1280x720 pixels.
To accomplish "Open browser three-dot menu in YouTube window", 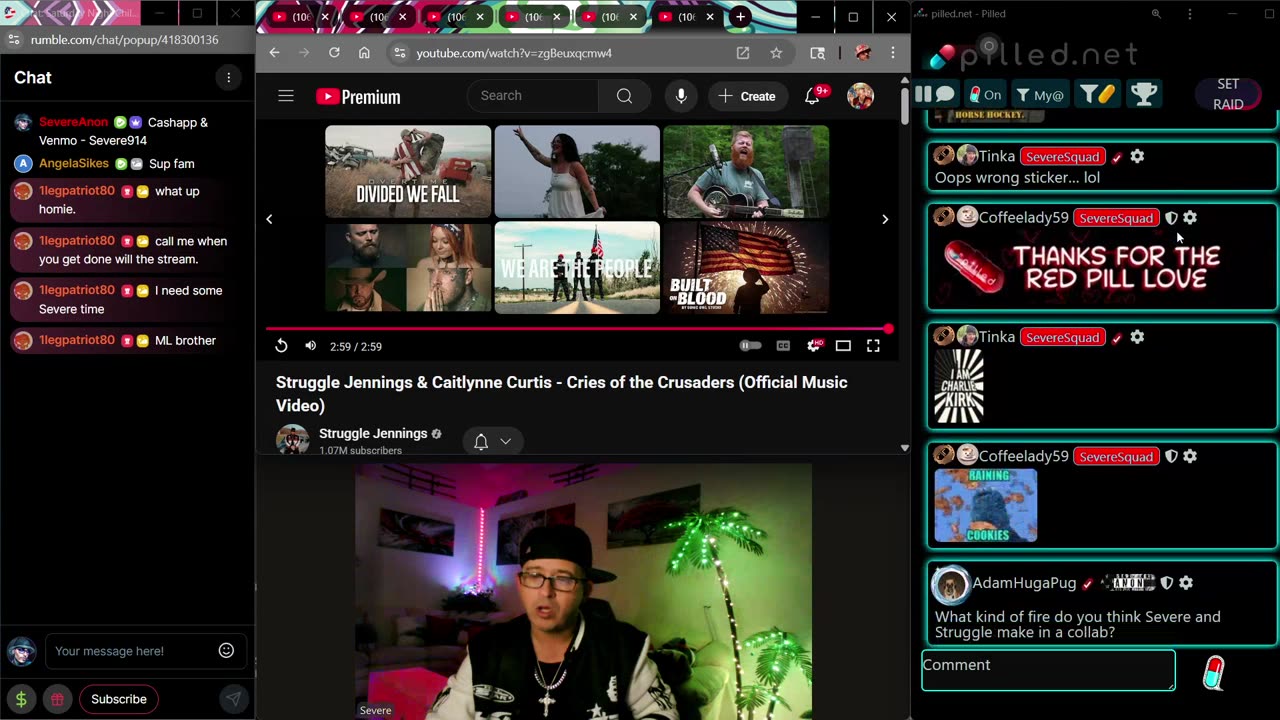I will 893,53.
